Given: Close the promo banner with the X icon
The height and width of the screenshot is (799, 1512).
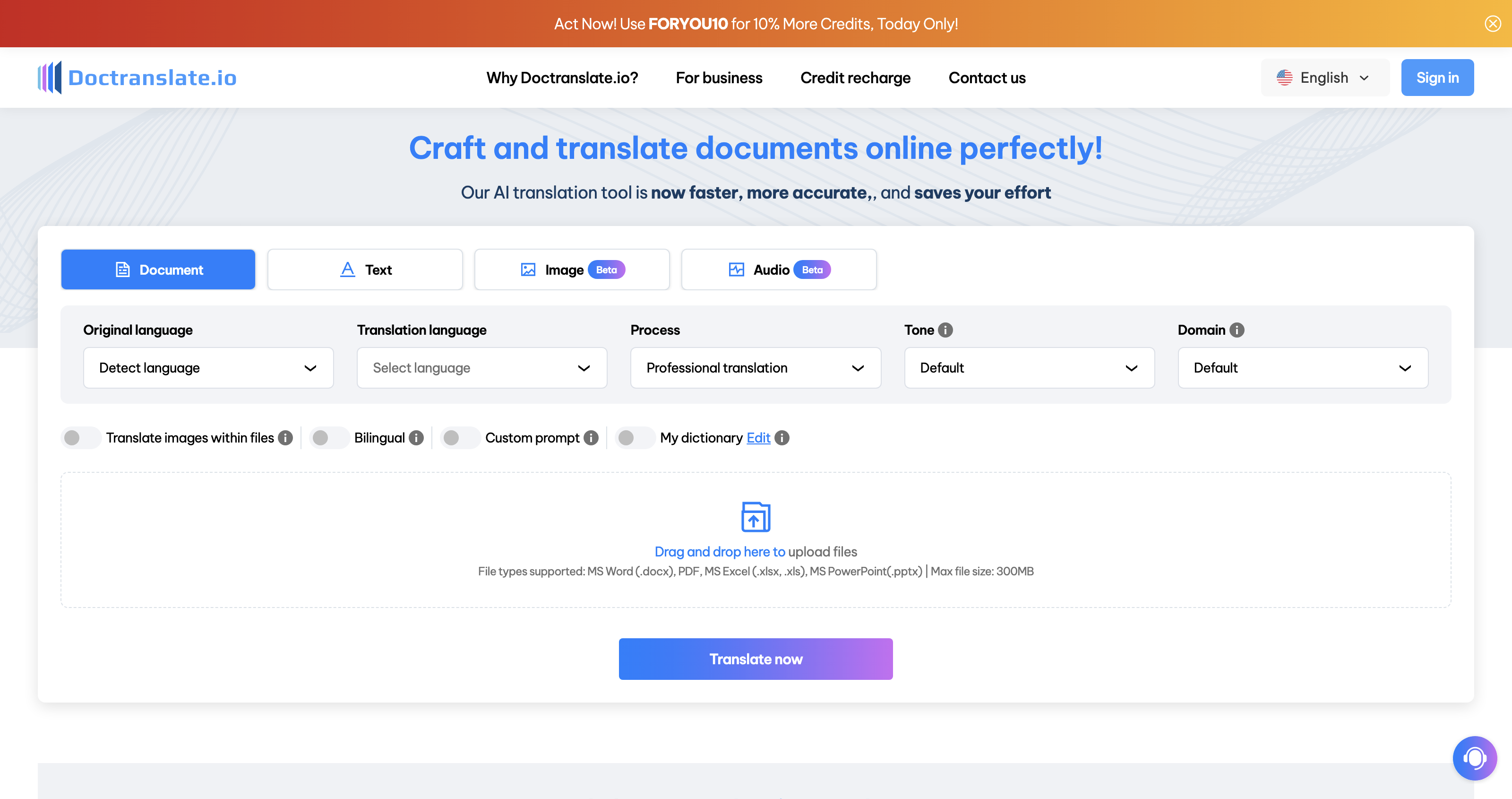Looking at the screenshot, I should pos(1493,24).
